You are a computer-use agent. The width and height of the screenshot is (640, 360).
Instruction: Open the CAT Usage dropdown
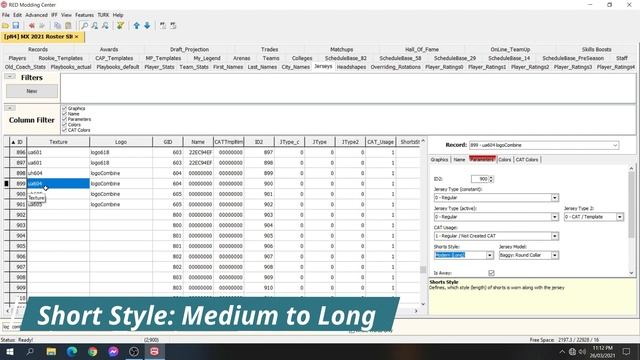[555, 236]
